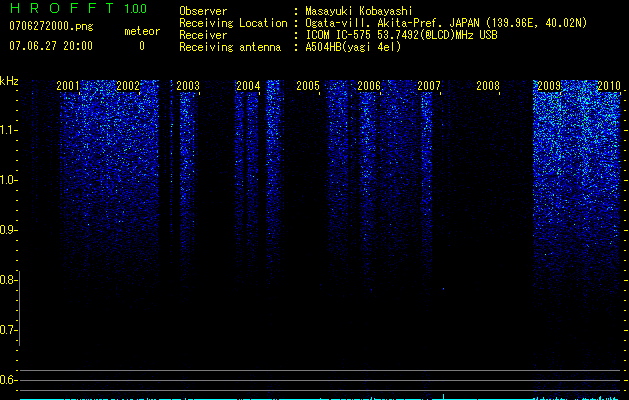629x400 pixels.
Task: Click the Receiving Location label
Action: pos(233,23)
